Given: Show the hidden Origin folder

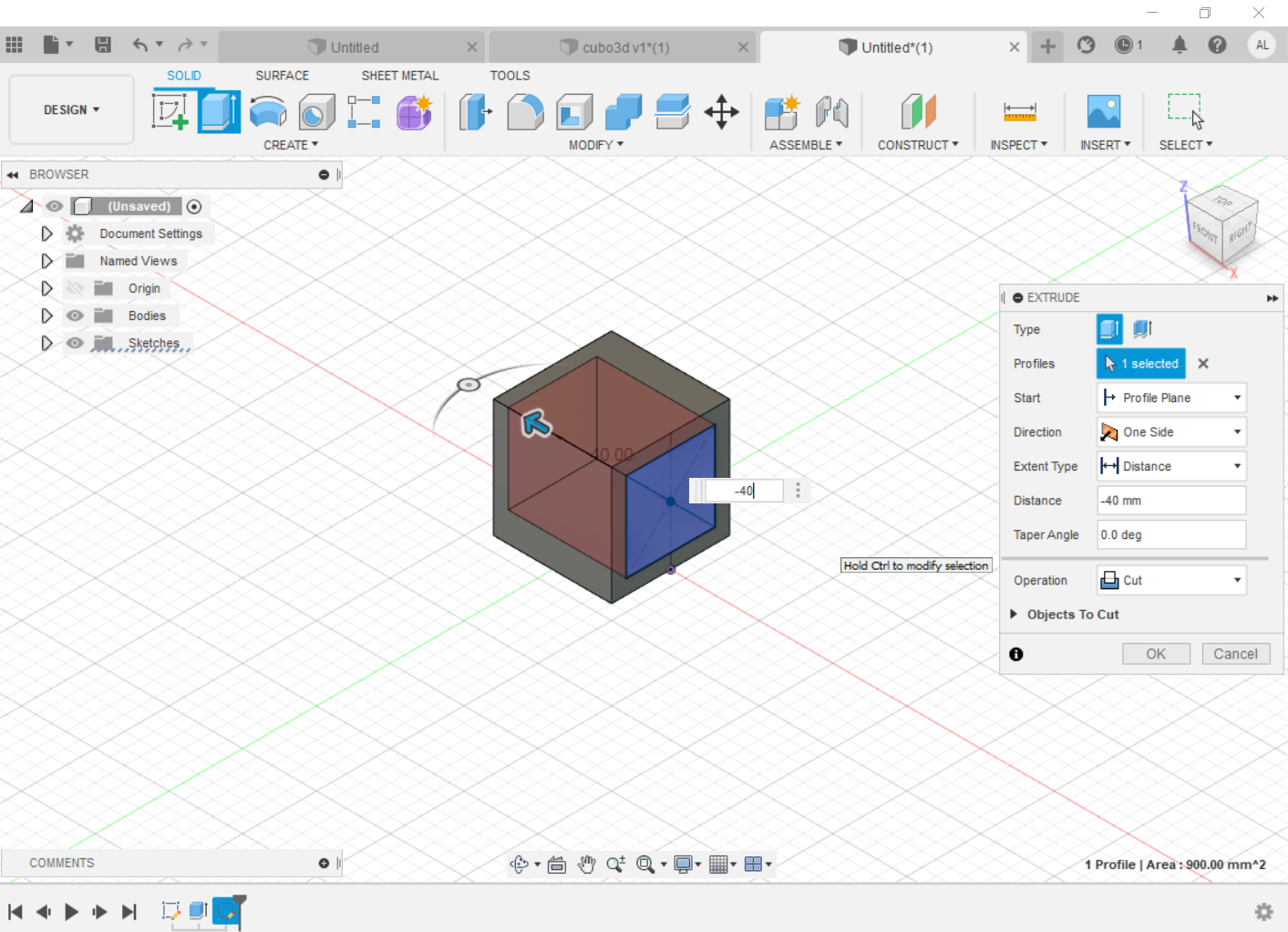Looking at the screenshot, I should (75, 288).
